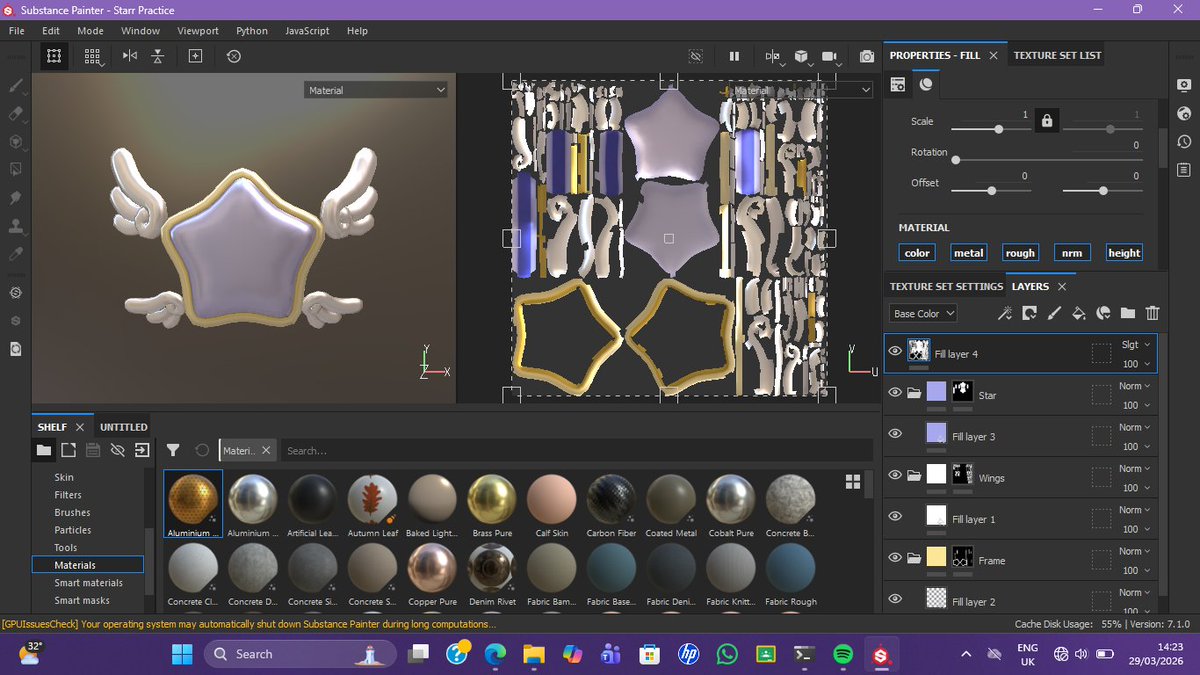This screenshot has width=1200, height=675.
Task: Switch the shelf to grid view icon
Action: pyautogui.click(x=853, y=482)
